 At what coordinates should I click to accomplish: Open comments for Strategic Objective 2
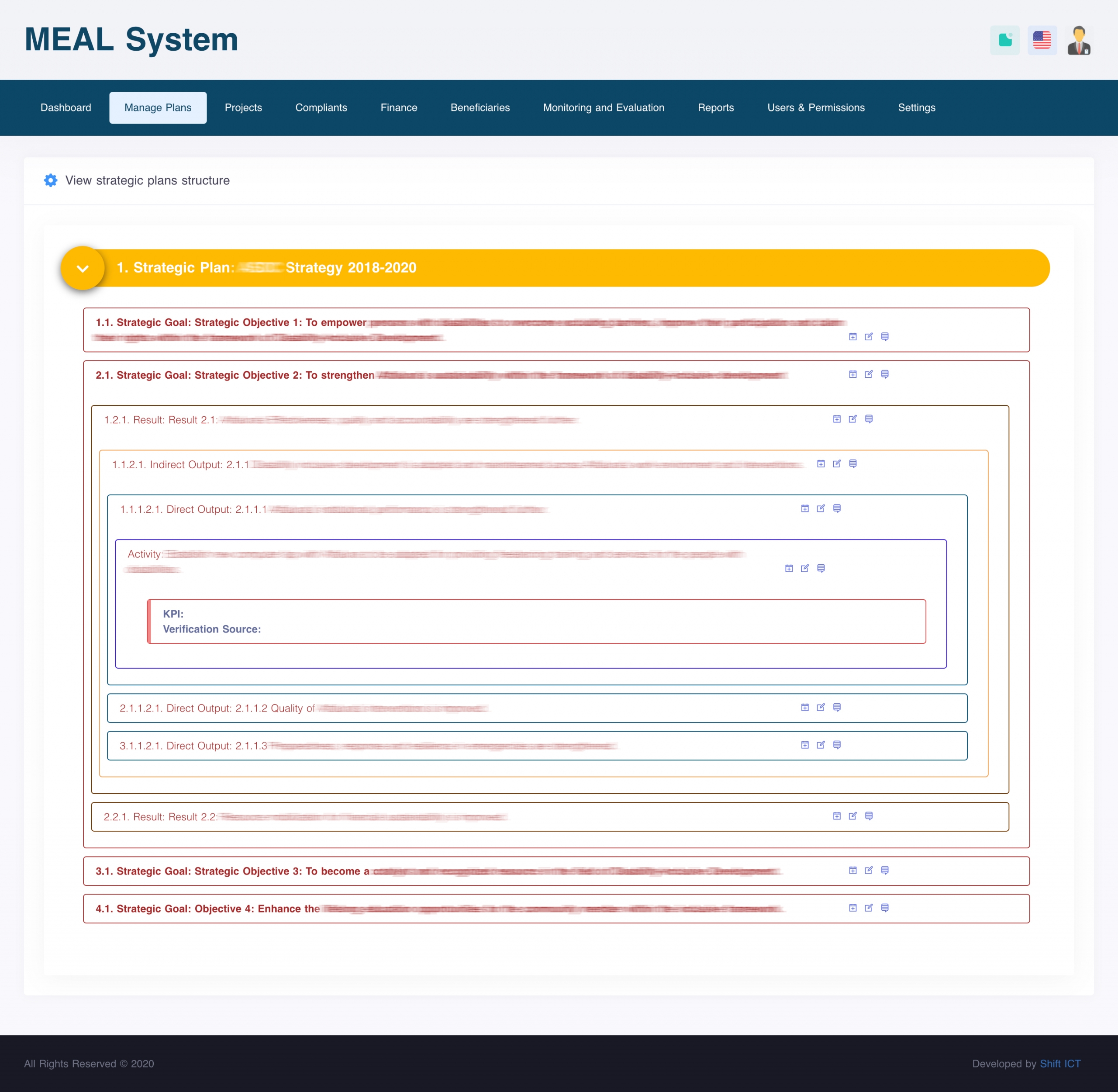coord(885,374)
